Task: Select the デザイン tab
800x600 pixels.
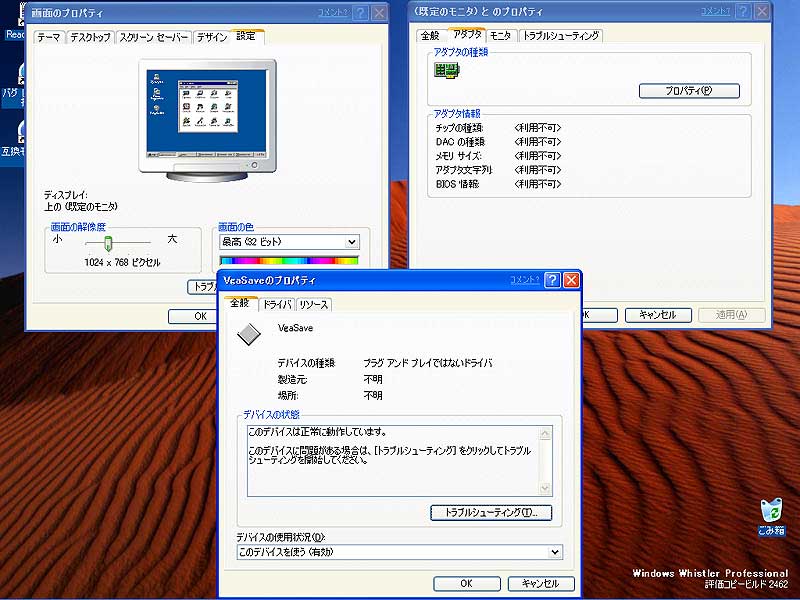Action: click(212, 37)
